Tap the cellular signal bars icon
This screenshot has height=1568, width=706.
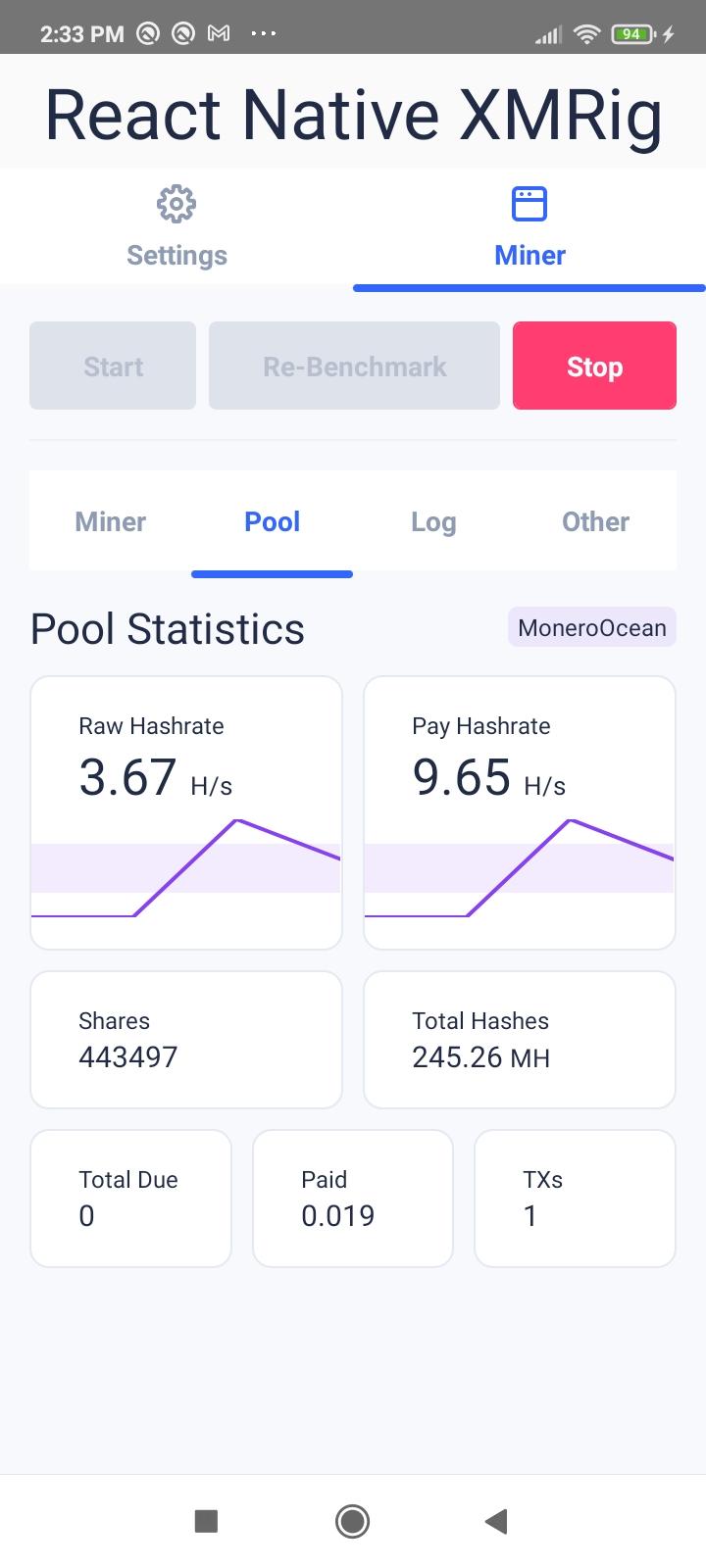pyautogui.click(x=548, y=35)
